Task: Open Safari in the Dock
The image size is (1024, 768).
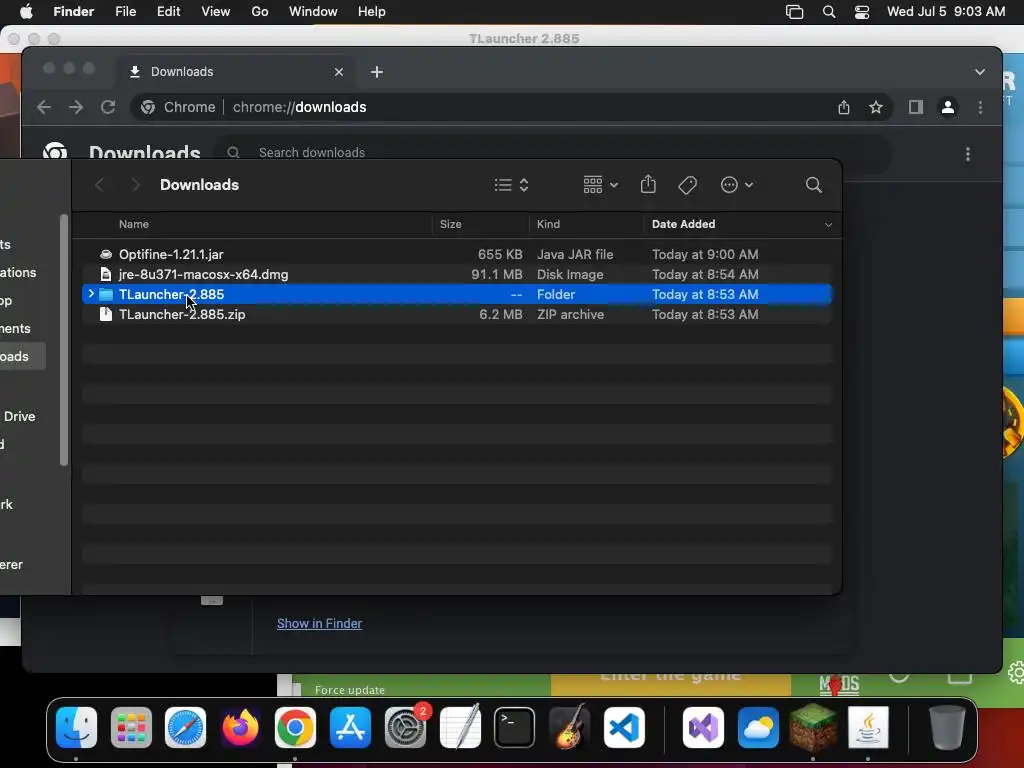Action: [x=185, y=727]
